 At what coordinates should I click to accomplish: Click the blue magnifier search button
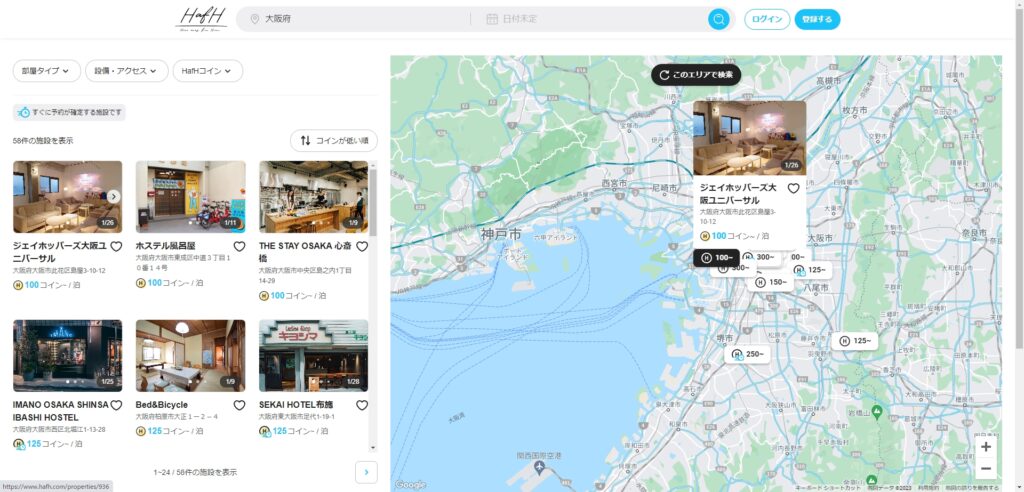718,19
